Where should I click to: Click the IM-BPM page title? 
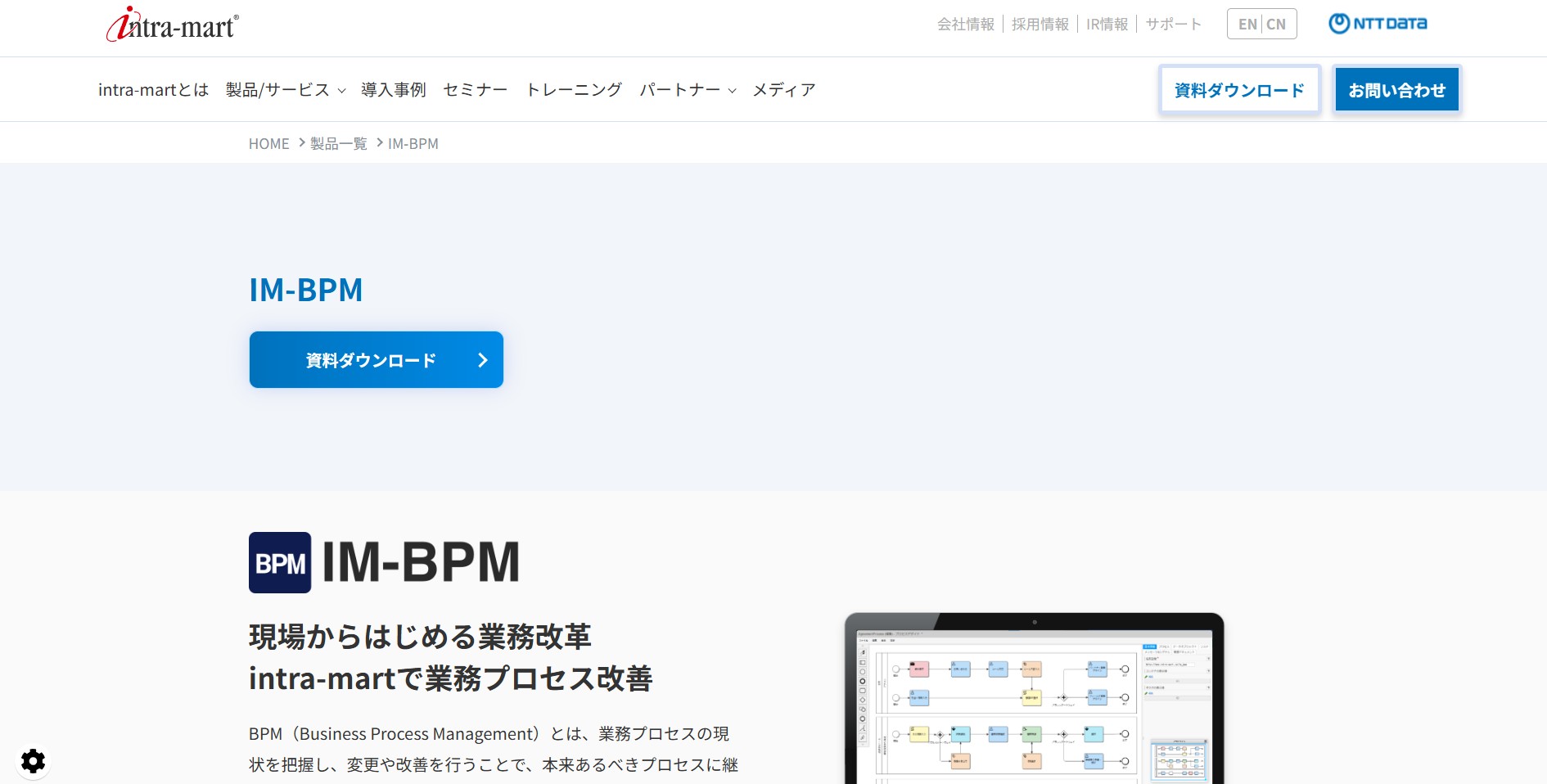[305, 290]
